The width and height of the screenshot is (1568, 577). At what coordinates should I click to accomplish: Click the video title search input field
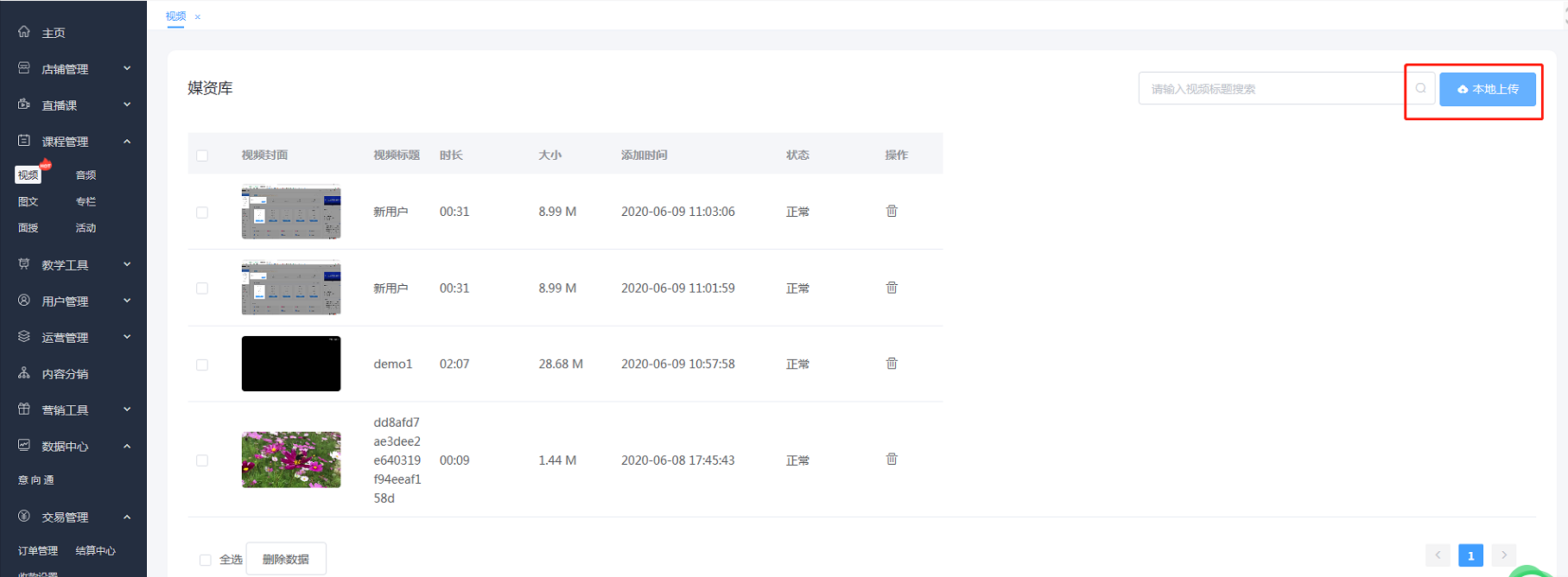pos(1270,89)
